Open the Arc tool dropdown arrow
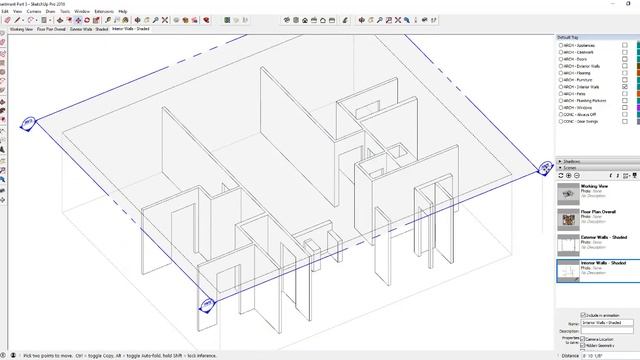This screenshot has width=640, height=360. point(36,20)
